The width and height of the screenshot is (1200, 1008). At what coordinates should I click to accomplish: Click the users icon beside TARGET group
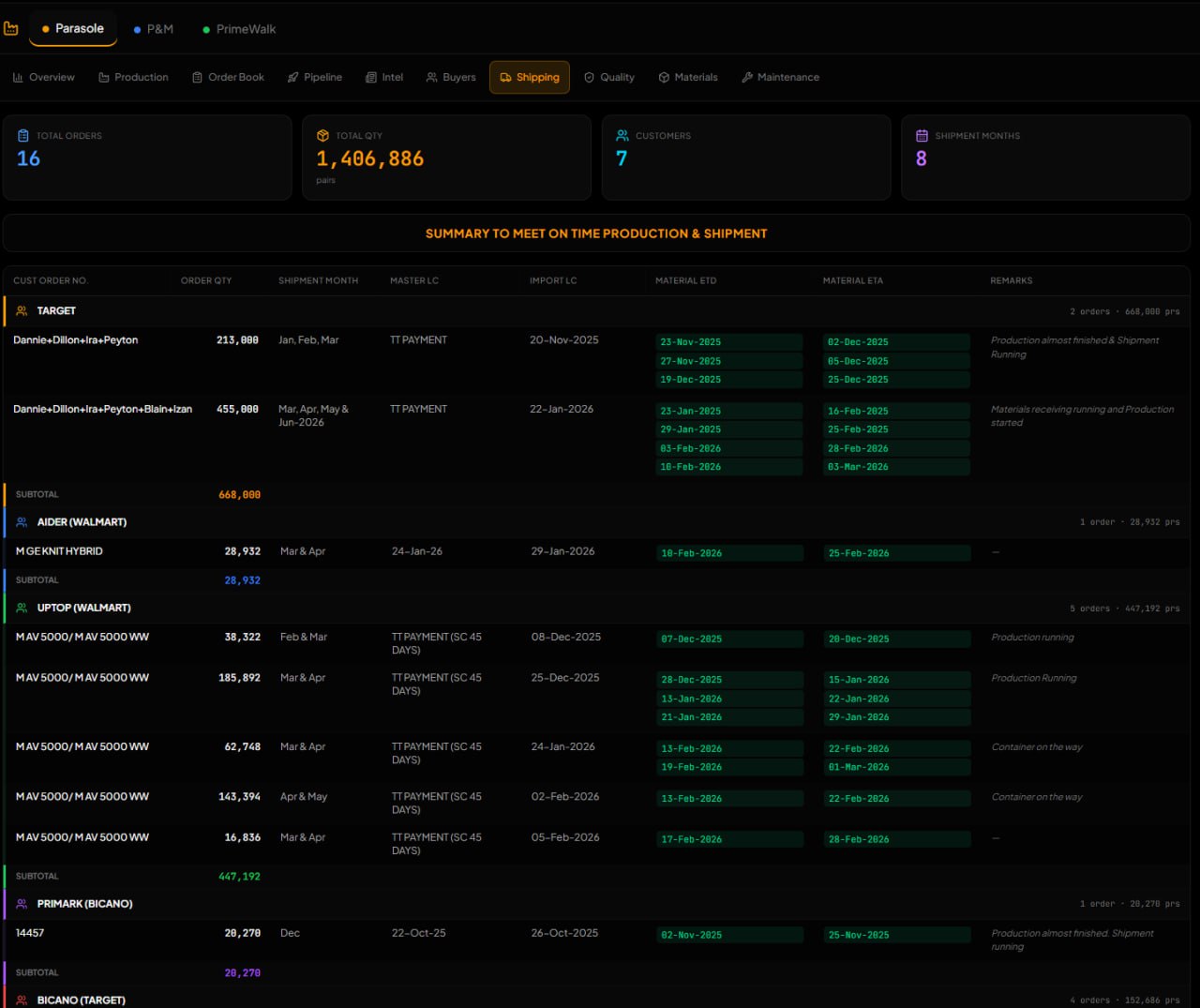pyautogui.click(x=22, y=311)
